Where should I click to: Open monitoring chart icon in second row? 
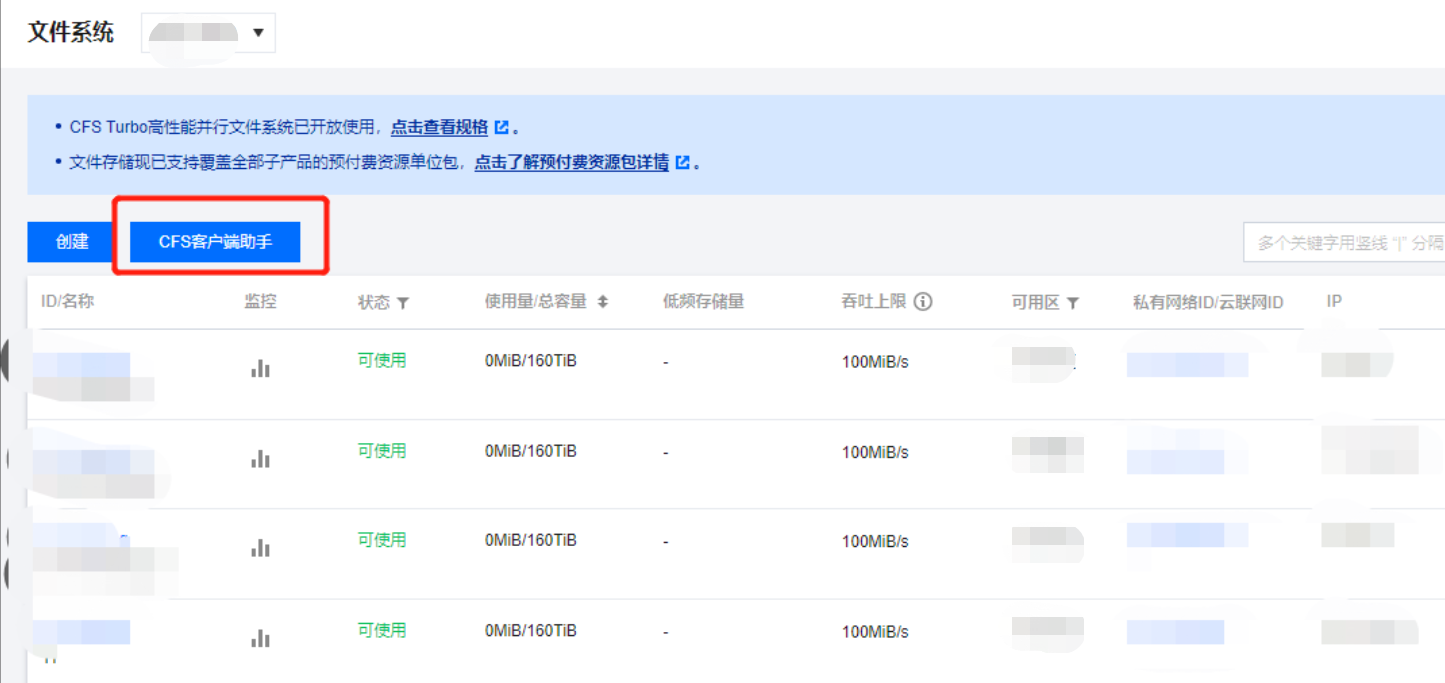(260, 458)
